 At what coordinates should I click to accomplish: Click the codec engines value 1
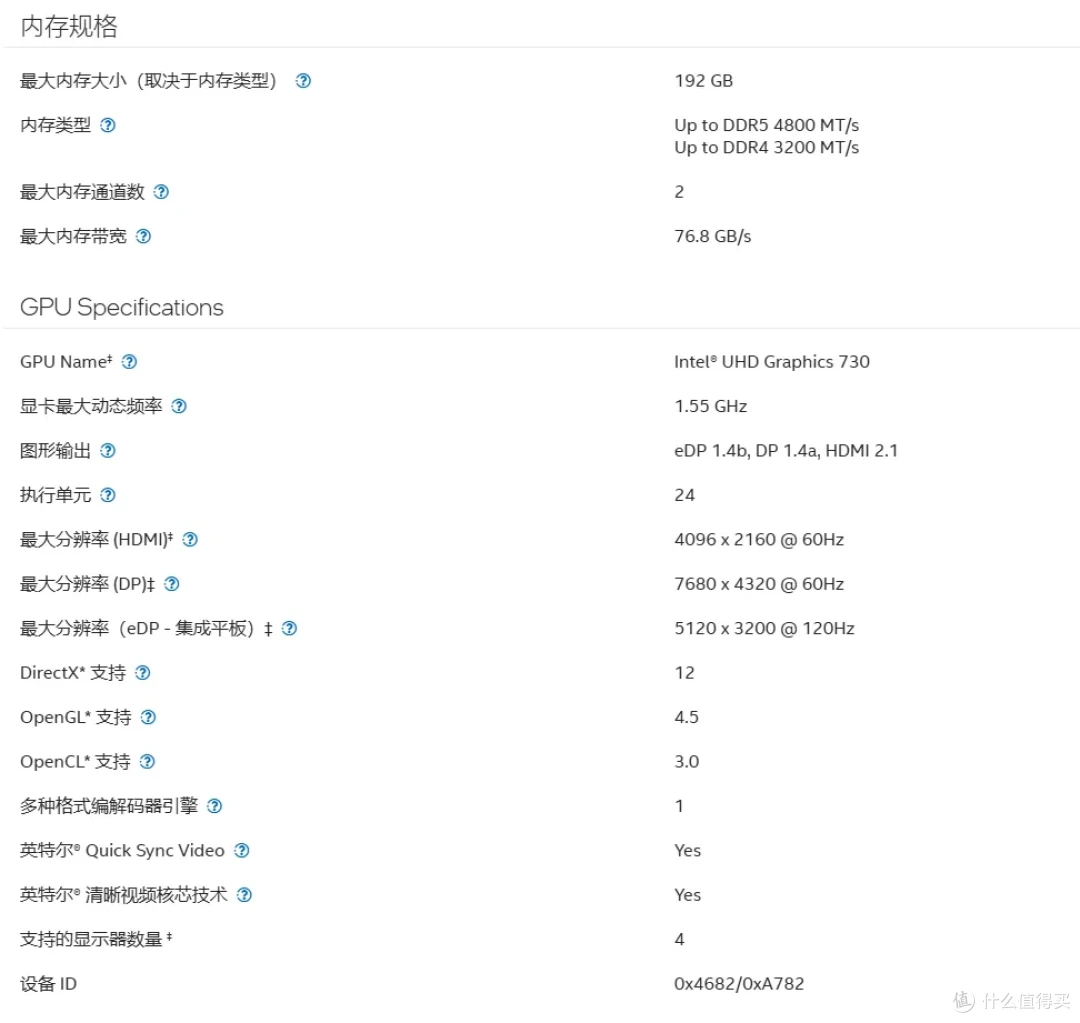(679, 806)
